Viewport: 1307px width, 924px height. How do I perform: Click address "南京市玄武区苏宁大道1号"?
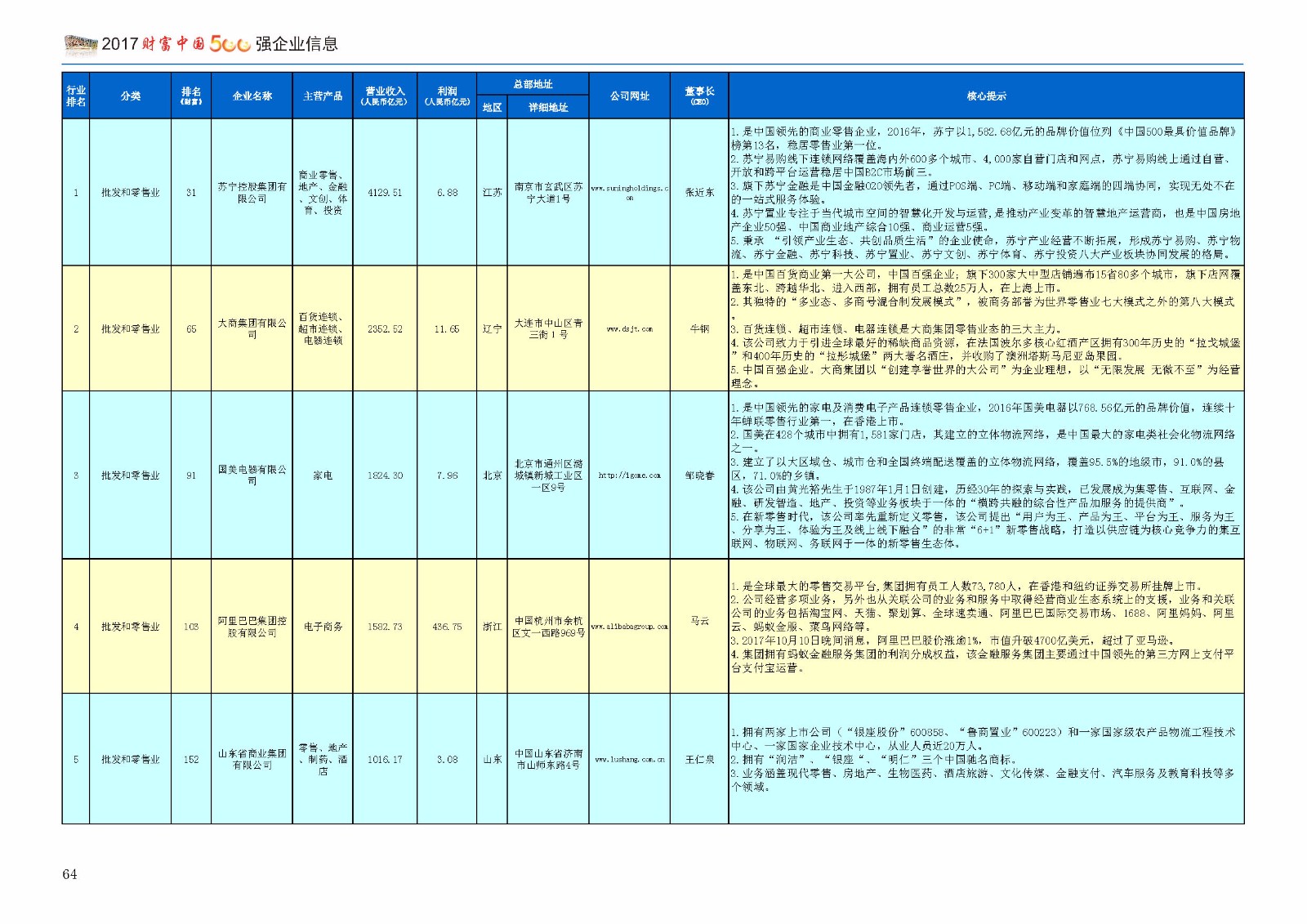[548, 193]
